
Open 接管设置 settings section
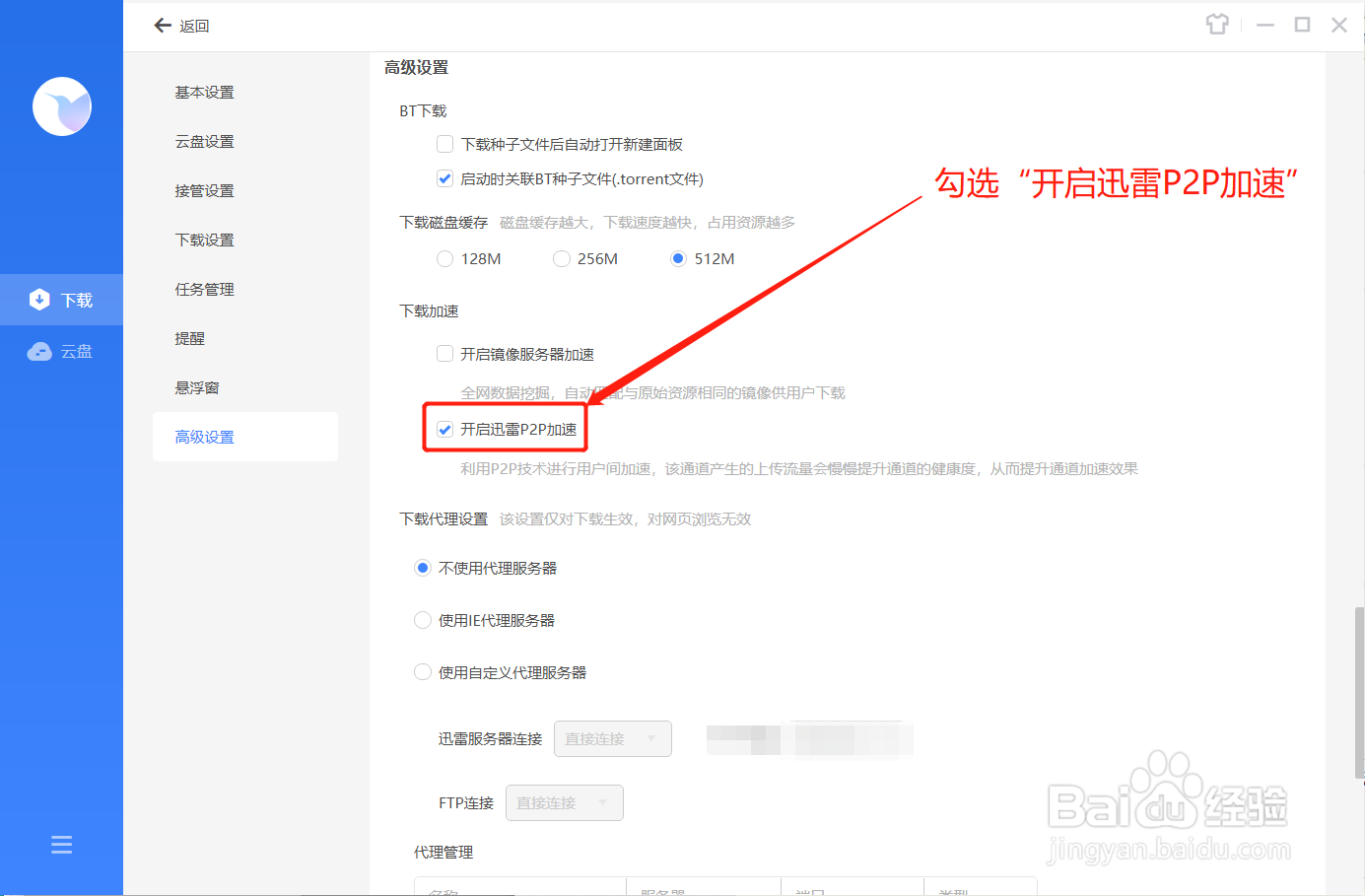[205, 190]
